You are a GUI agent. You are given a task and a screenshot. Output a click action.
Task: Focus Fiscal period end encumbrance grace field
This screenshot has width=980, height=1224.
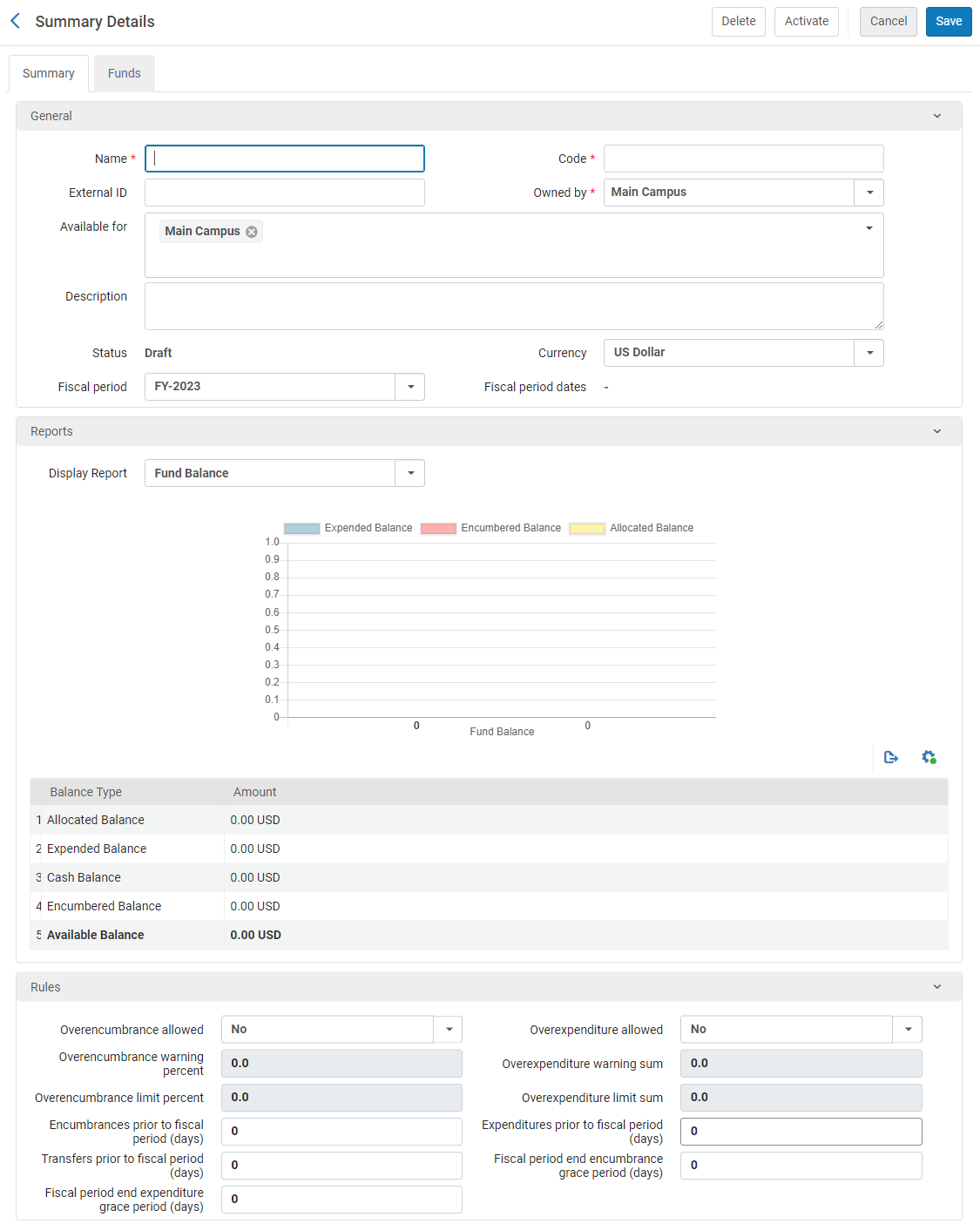pyautogui.click(x=801, y=1166)
